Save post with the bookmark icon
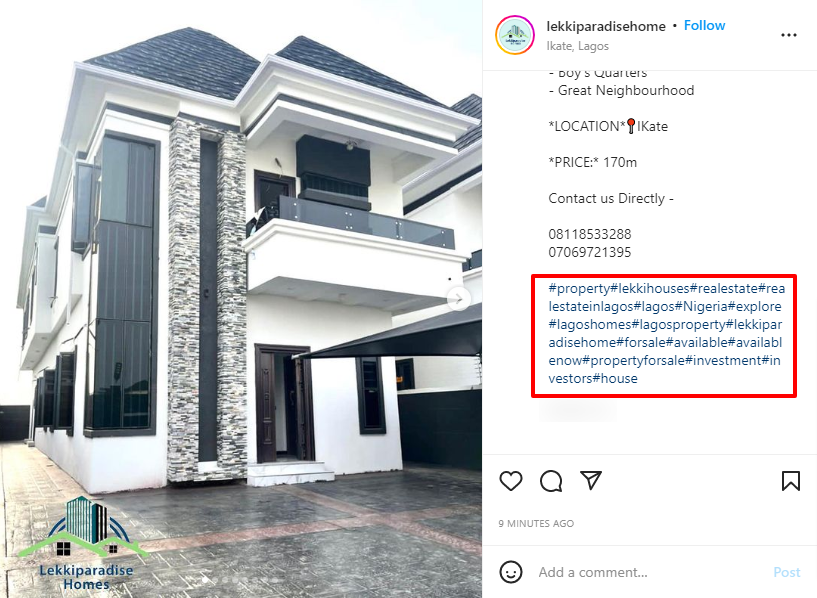Image resolution: width=817 pixels, height=598 pixels. tap(790, 481)
